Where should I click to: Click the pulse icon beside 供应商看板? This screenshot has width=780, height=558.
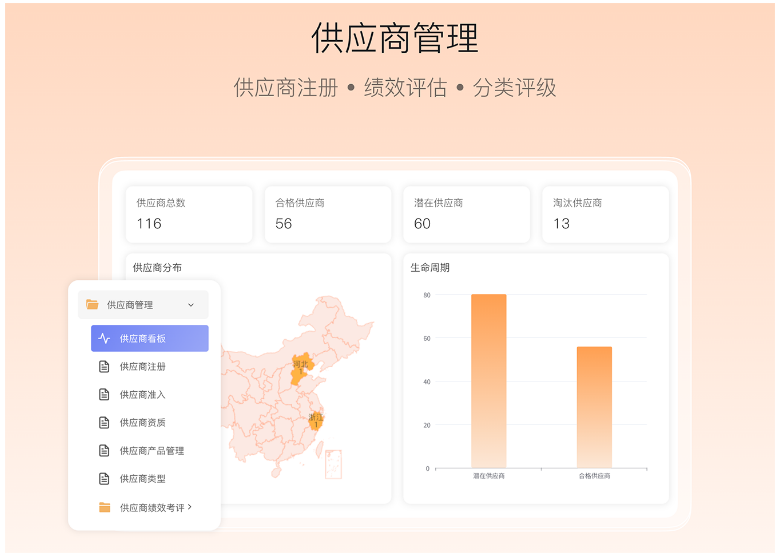pyautogui.click(x=104, y=339)
